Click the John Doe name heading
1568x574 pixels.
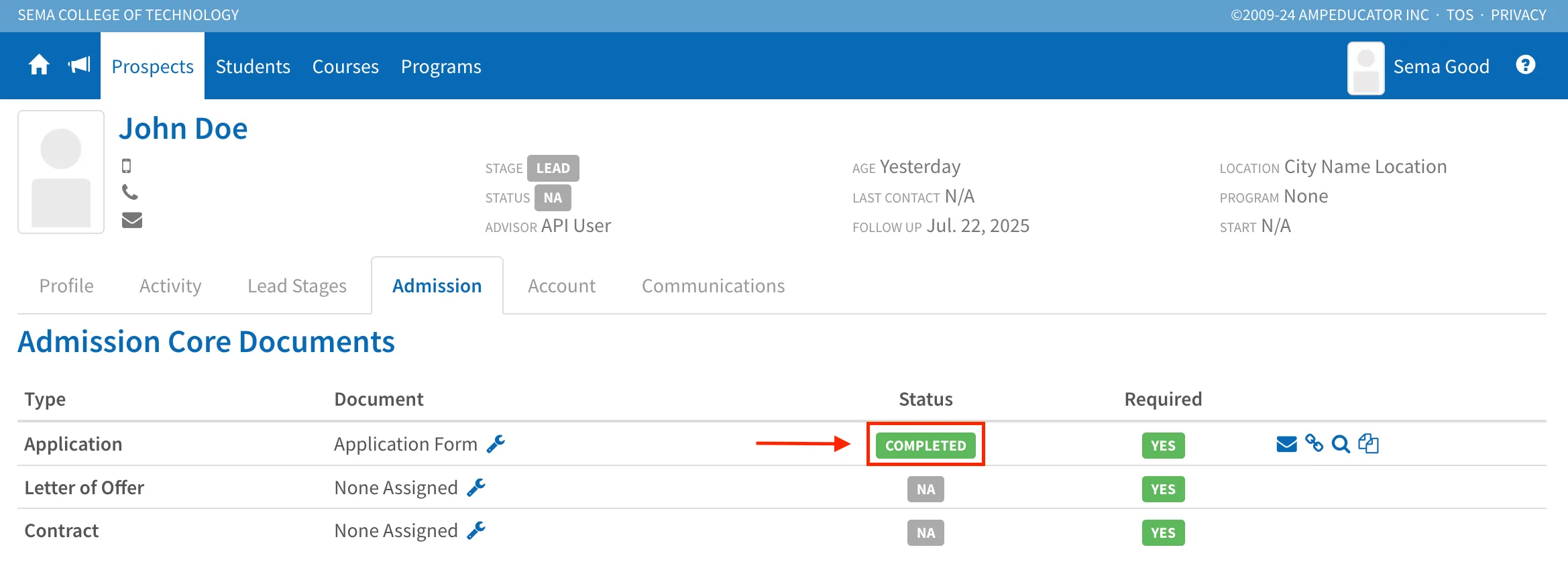(x=183, y=128)
